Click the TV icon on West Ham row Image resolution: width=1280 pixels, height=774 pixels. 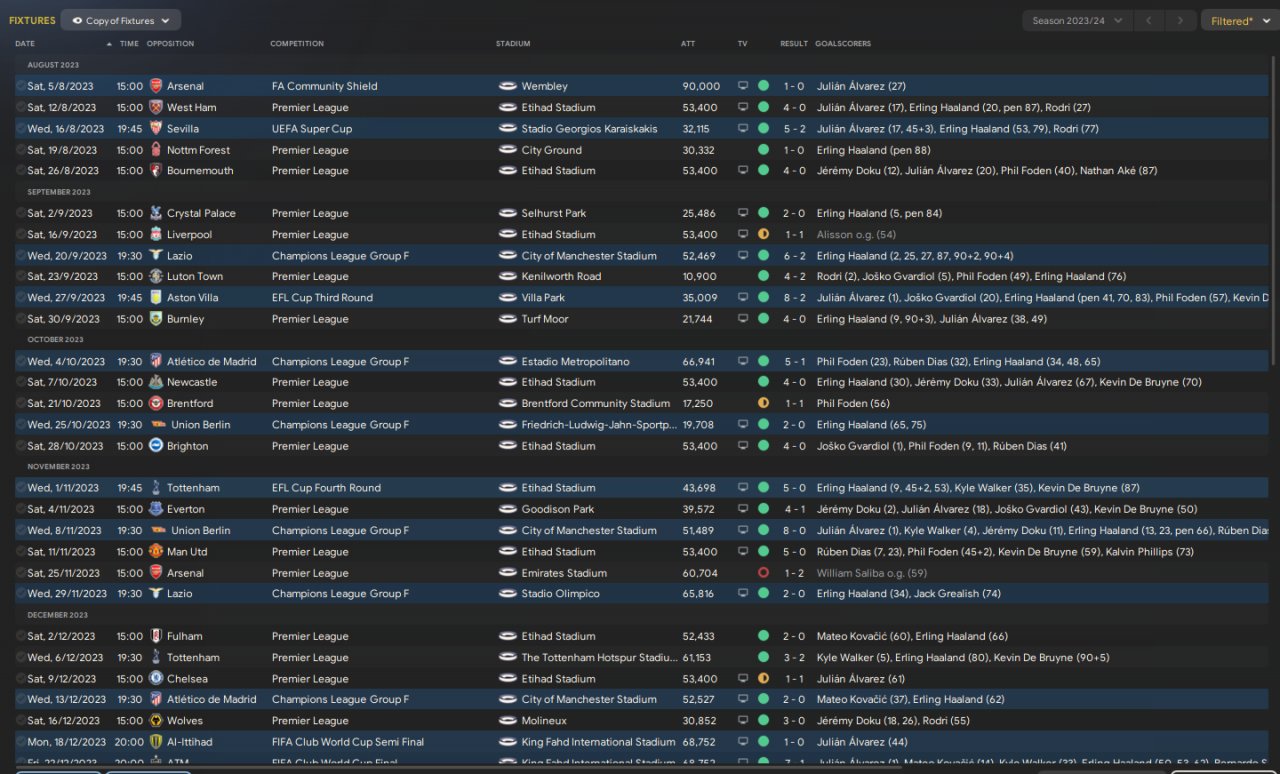[x=743, y=108]
